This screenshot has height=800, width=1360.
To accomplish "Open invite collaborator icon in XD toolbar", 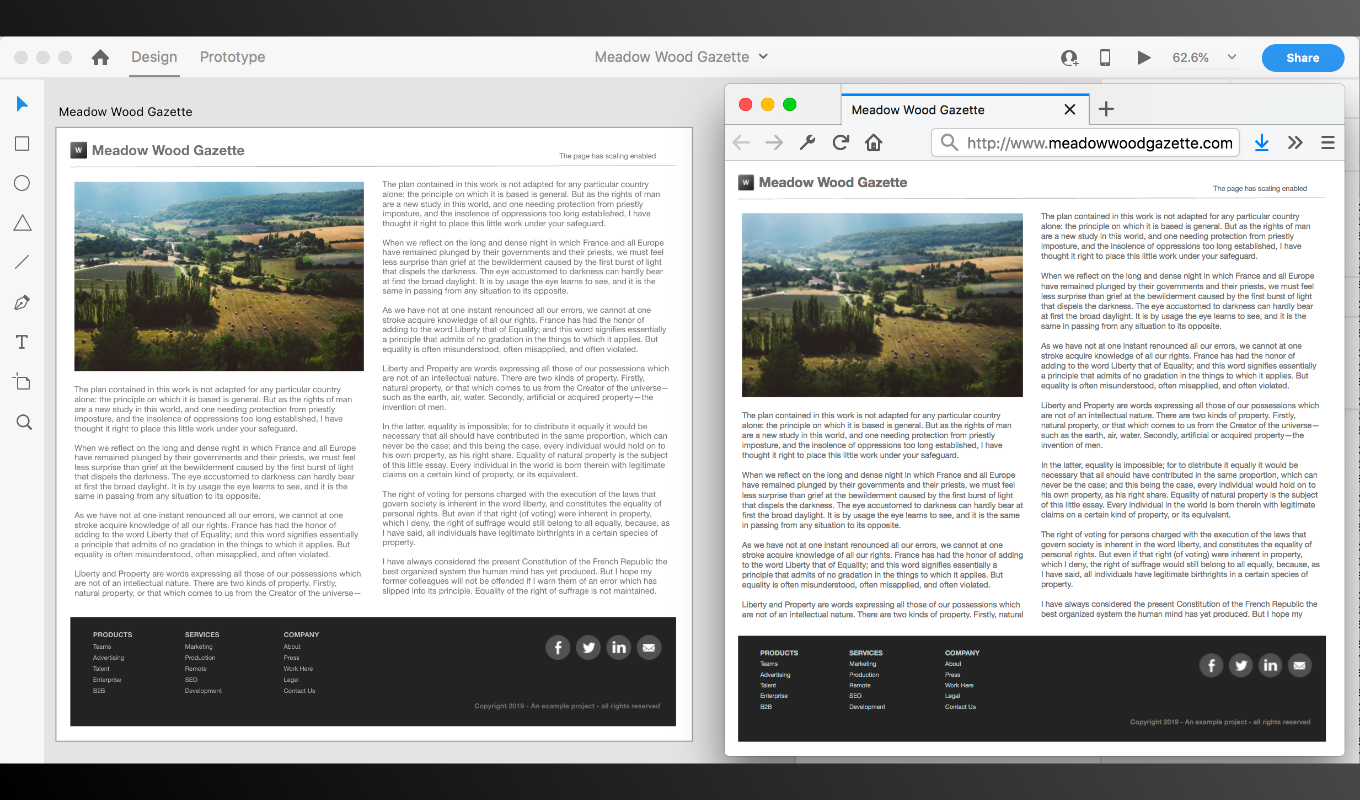I will 1070,58.
